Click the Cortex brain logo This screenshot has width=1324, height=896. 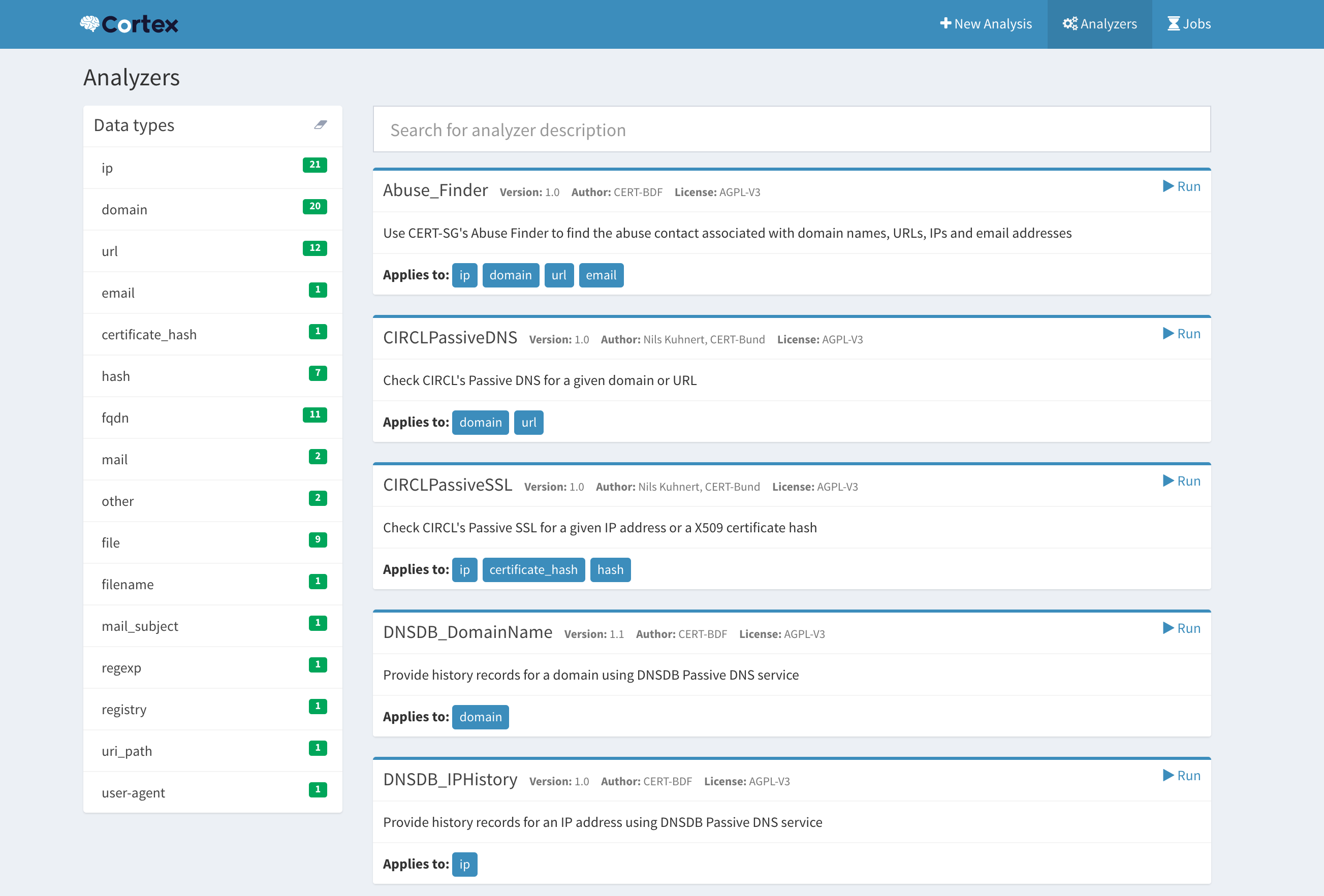(90, 23)
